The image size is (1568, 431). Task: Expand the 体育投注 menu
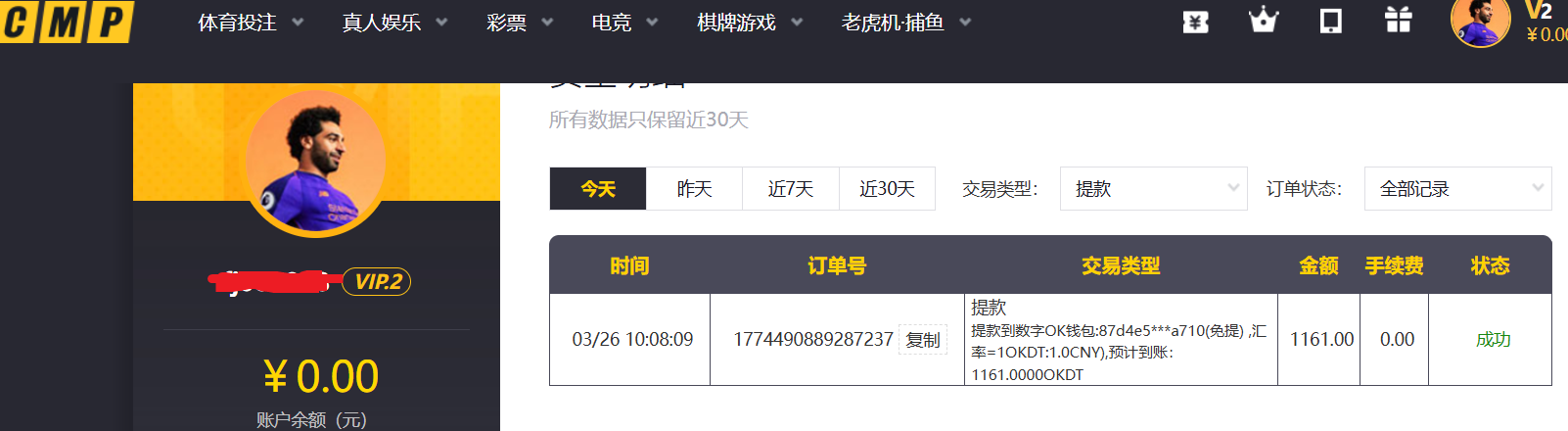(250, 23)
